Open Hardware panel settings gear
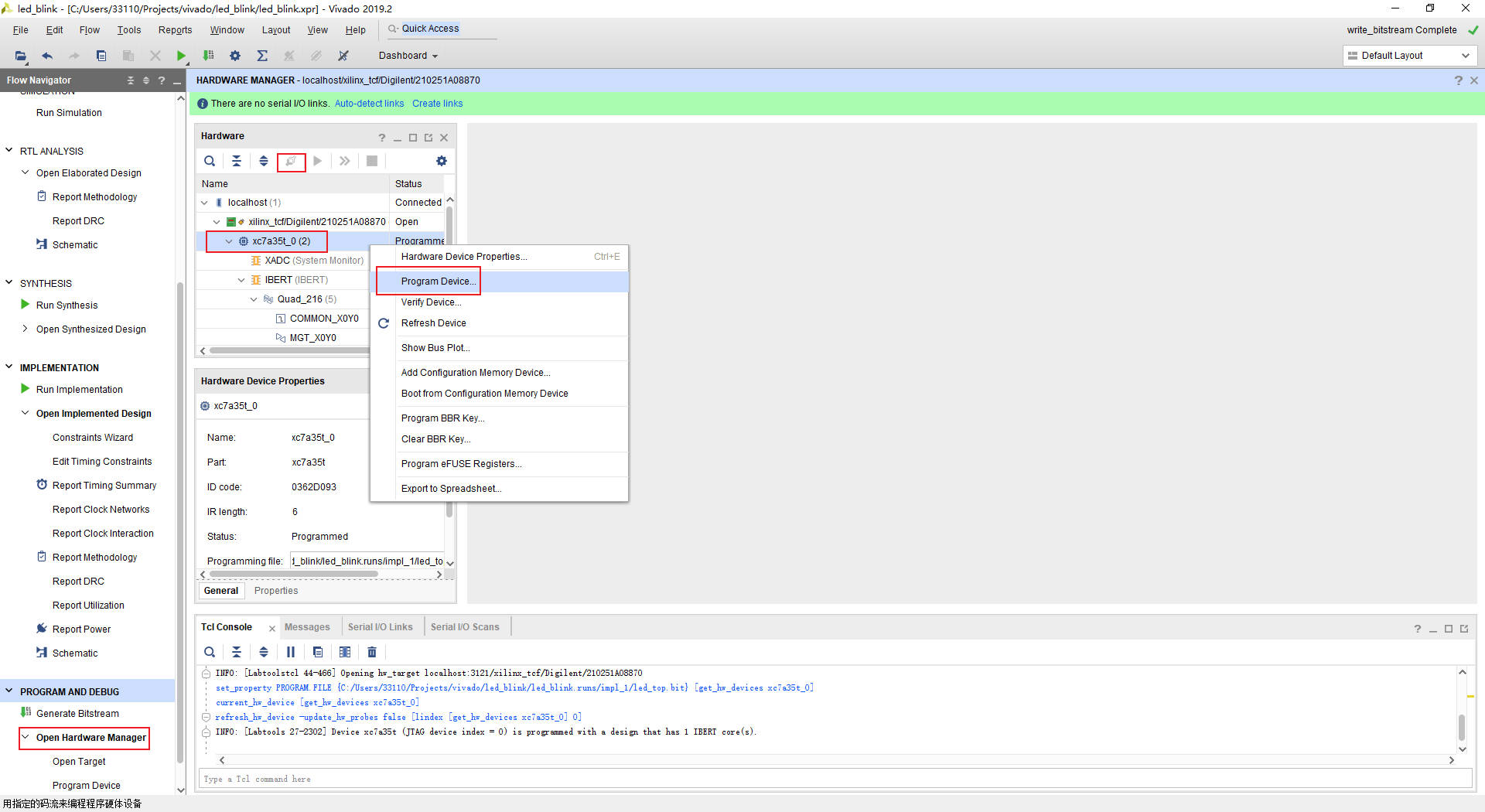Screen dimensions: 1485x812 tap(442, 161)
